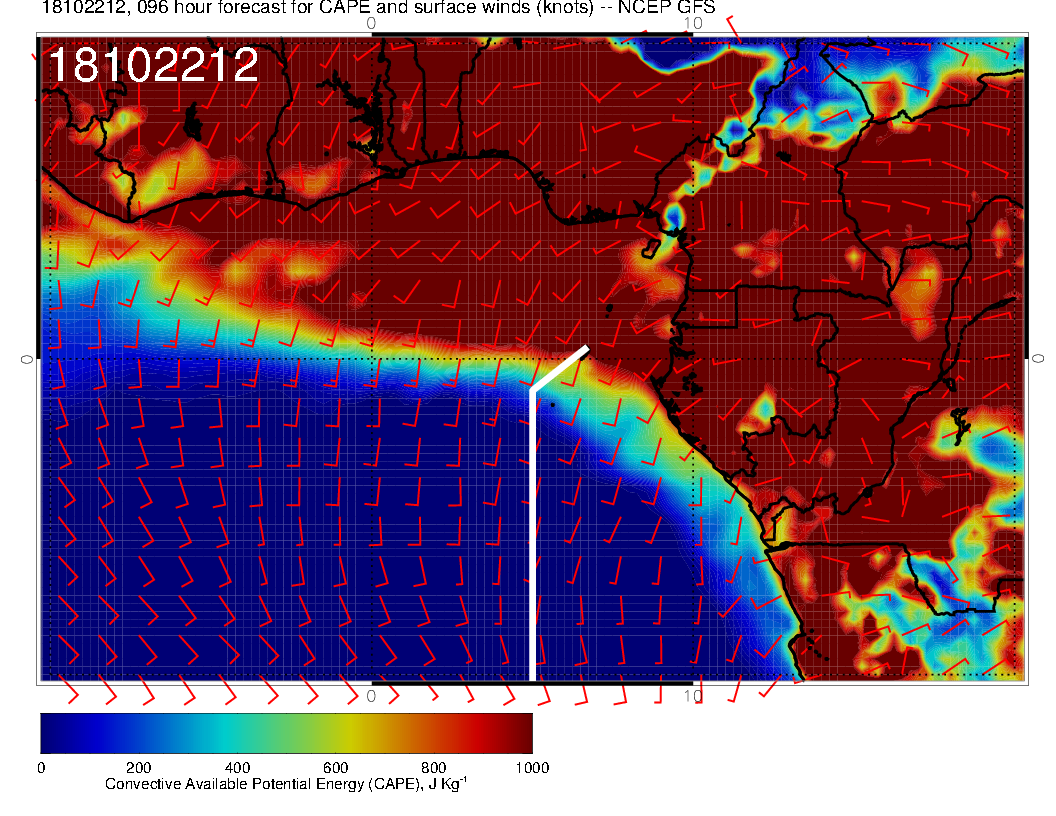Click the colorbar tick label 600
The image size is (1056, 816).
[334, 768]
